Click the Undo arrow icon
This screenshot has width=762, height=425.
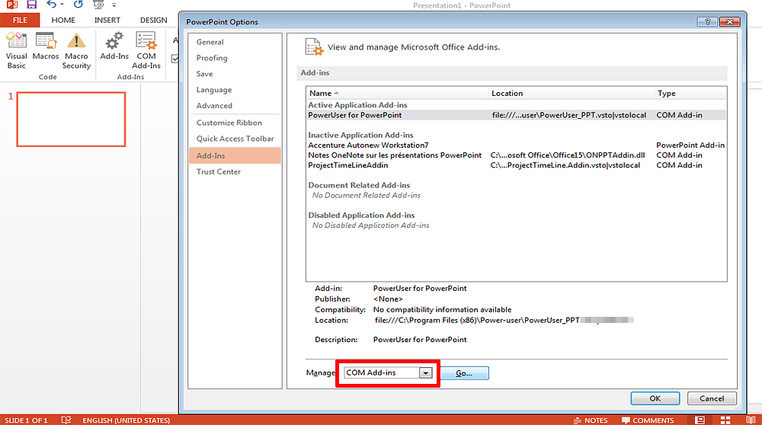pyautogui.click(x=51, y=5)
